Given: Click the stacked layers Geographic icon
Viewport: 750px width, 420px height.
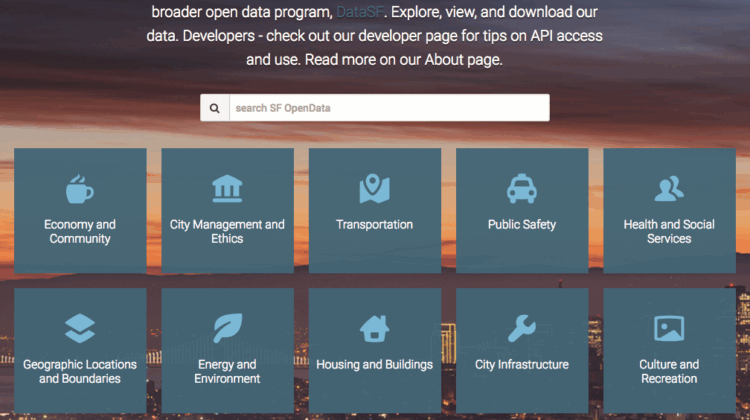Looking at the screenshot, I should [80, 328].
